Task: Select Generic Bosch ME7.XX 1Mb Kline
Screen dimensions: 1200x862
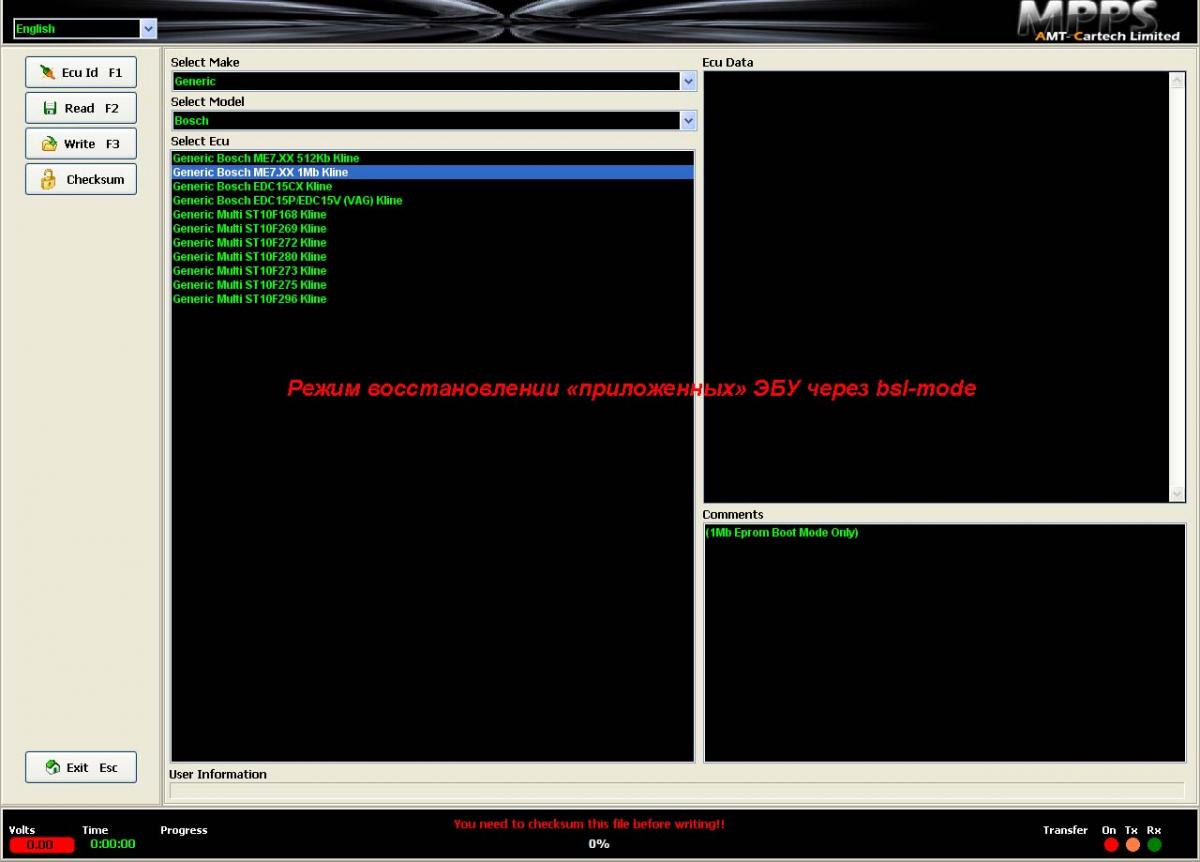Action: click(432, 172)
